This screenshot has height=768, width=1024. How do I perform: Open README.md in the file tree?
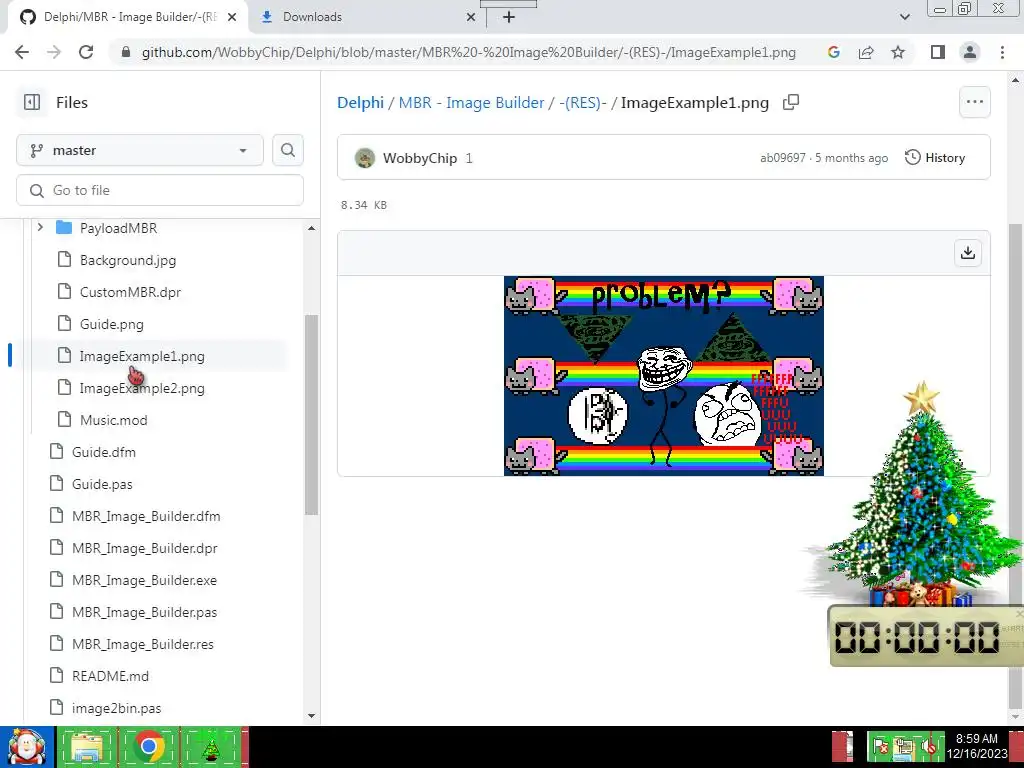click(x=110, y=676)
